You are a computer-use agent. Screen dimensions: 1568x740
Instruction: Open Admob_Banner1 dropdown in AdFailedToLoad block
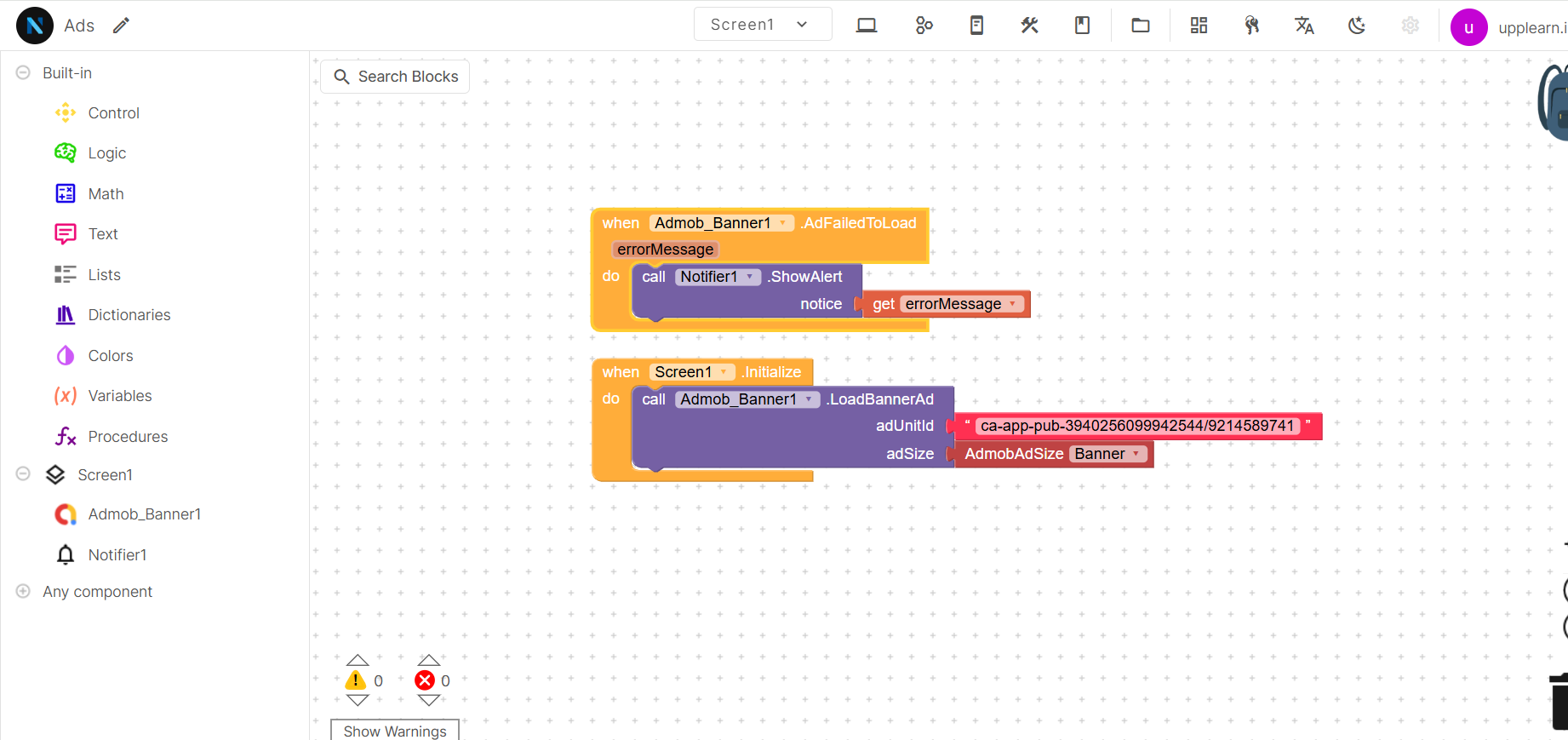722,223
